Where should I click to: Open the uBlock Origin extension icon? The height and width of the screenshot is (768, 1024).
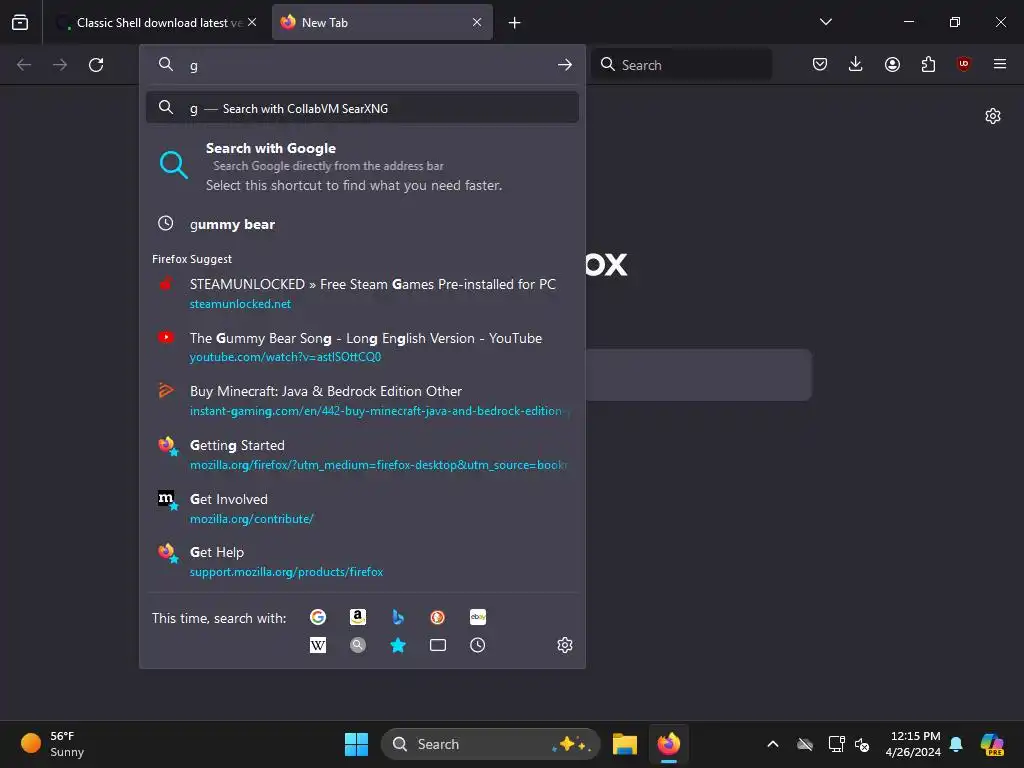[x=963, y=64]
